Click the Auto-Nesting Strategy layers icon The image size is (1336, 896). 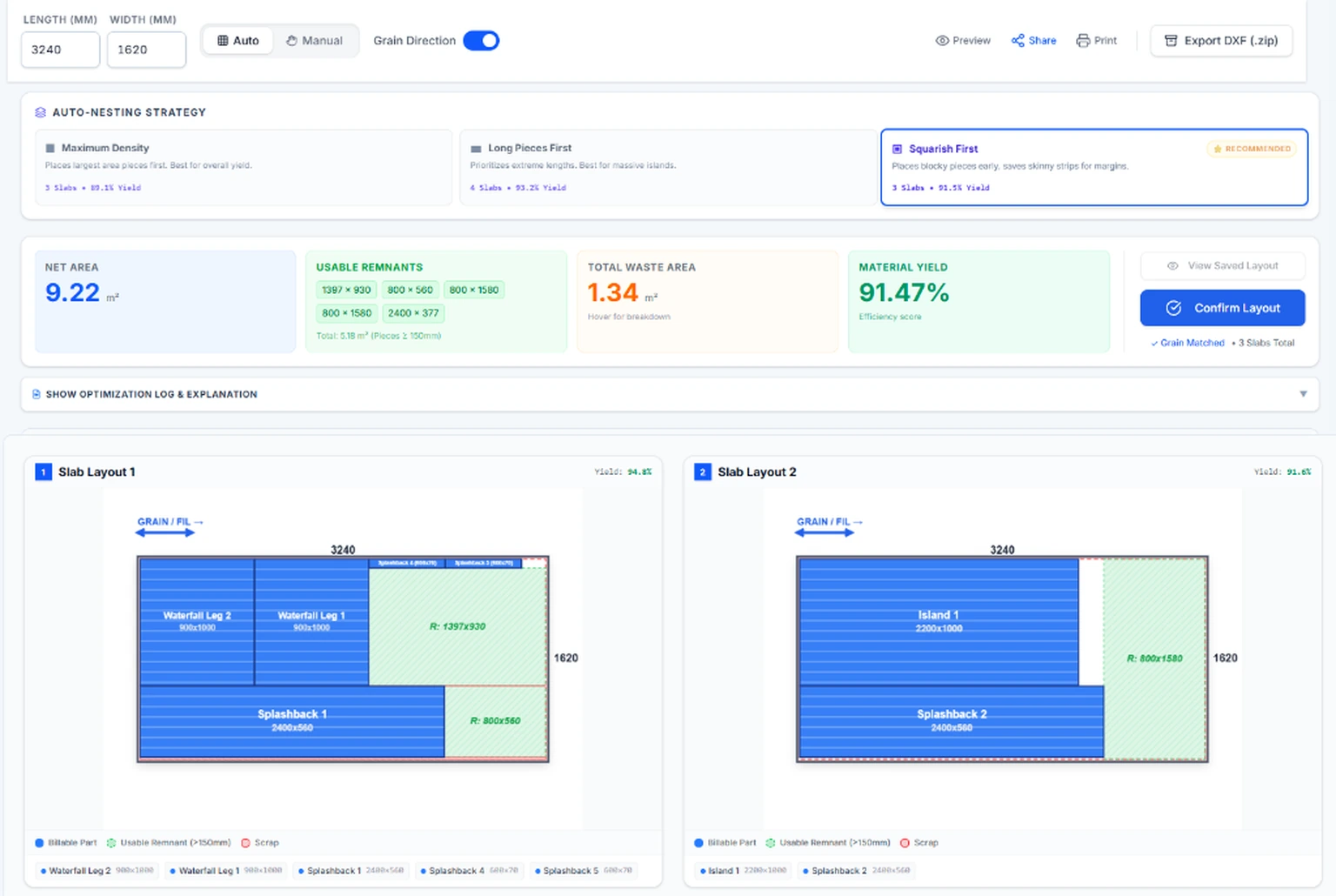pos(40,112)
